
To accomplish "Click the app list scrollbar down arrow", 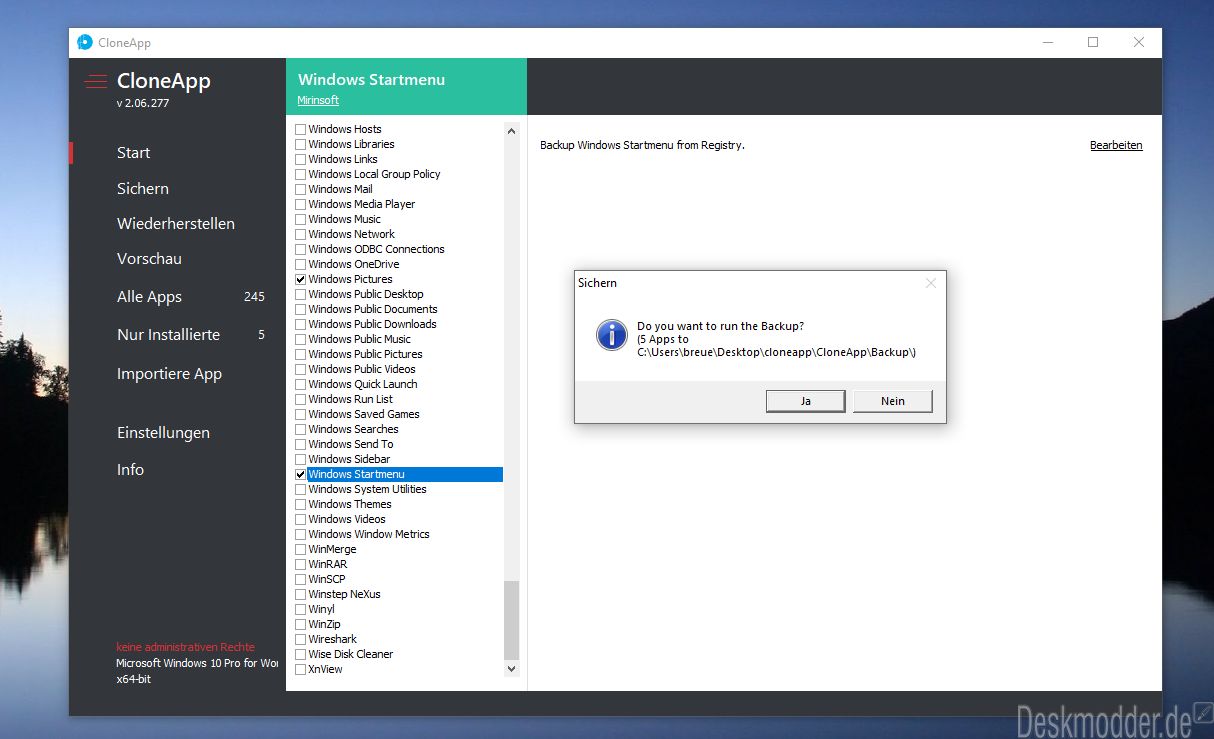I will pyautogui.click(x=512, y=668).
